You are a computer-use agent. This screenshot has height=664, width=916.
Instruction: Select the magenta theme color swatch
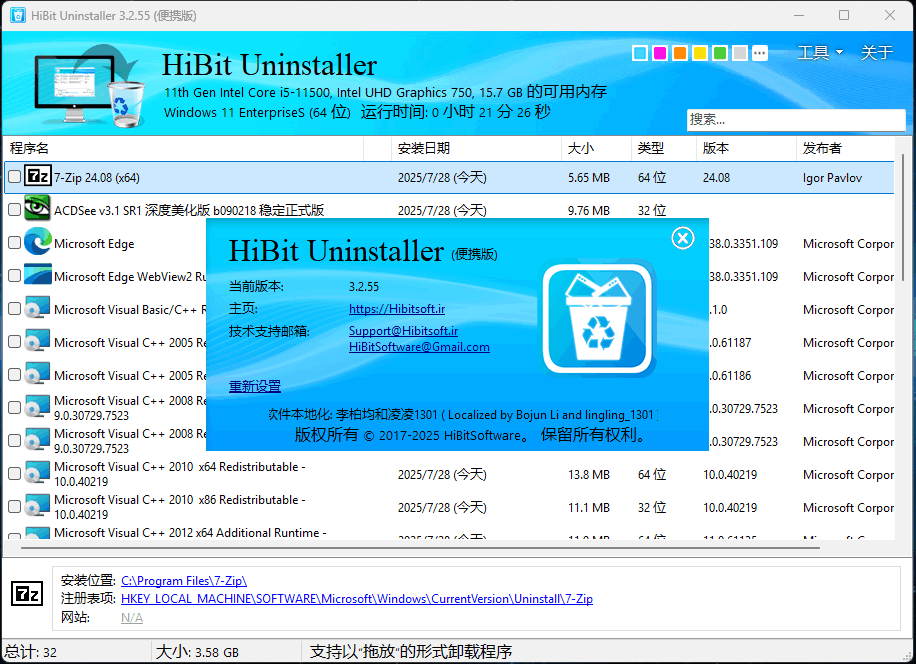coord(660,53)
